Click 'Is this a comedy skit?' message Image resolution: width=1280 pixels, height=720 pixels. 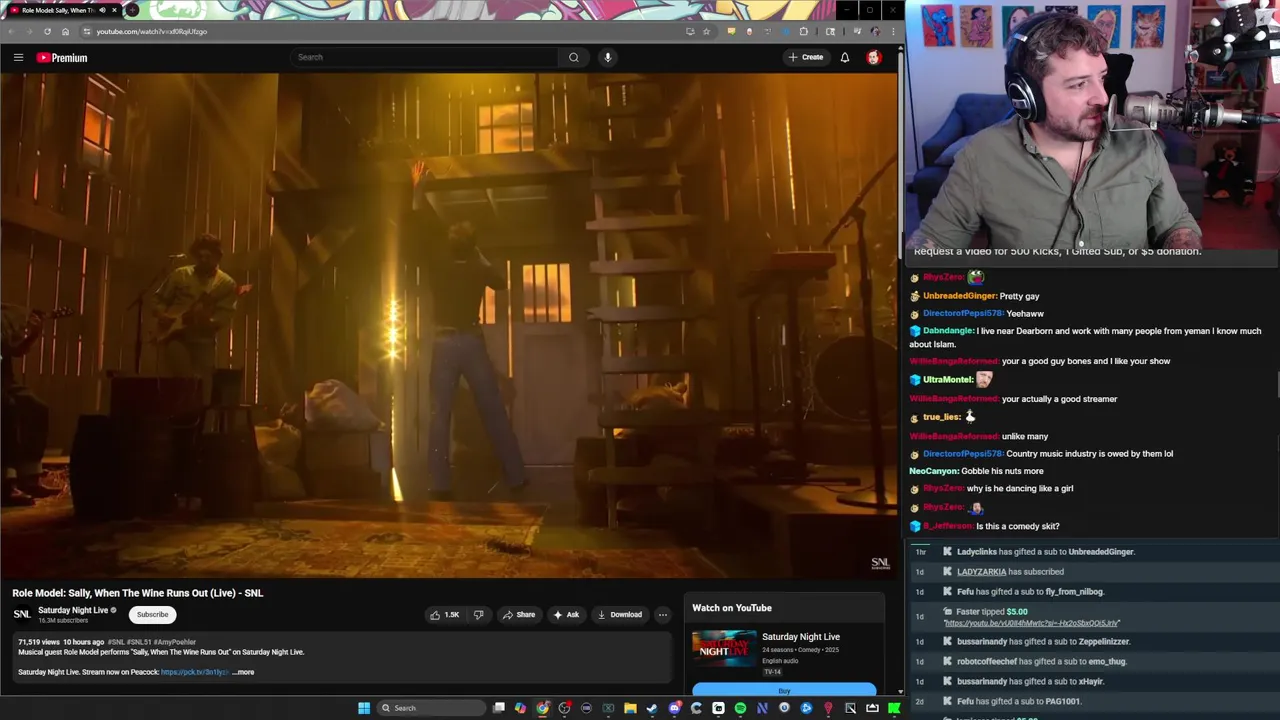pos(1017,526)
